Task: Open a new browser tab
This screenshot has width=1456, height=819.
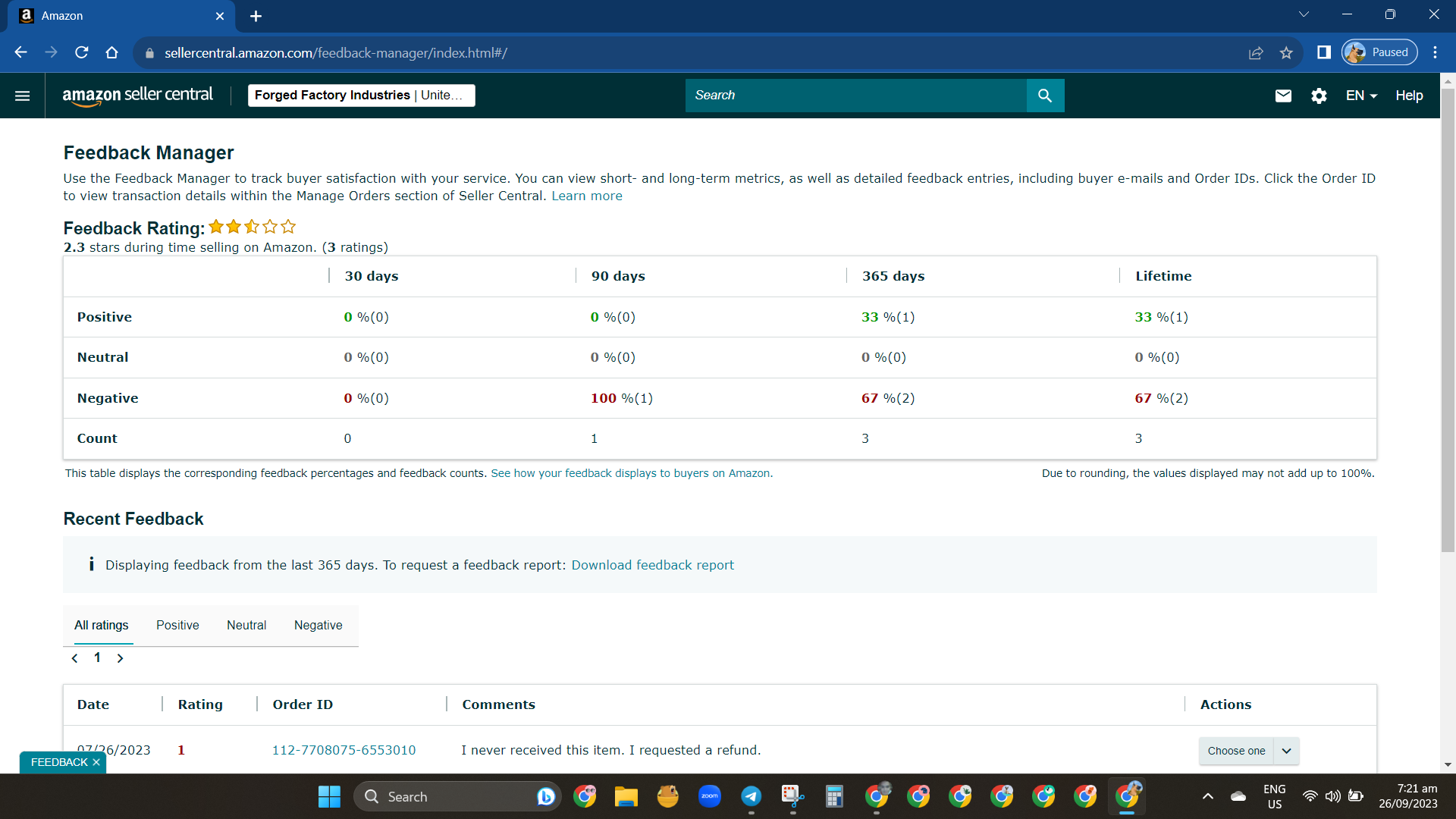Action: [256, 16]
